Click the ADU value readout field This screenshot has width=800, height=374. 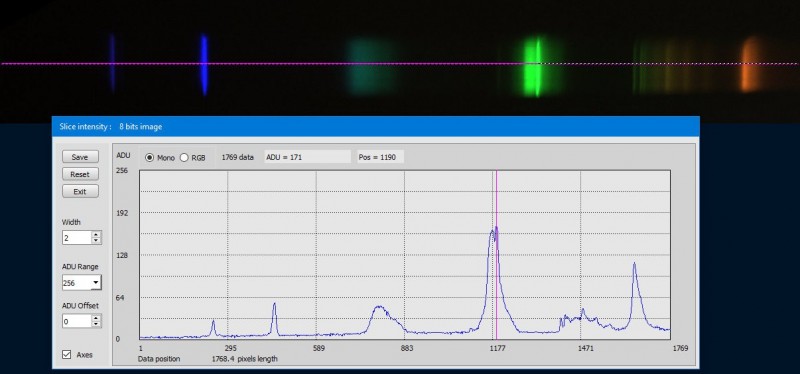pyautogui.click(x=307, y=157)
